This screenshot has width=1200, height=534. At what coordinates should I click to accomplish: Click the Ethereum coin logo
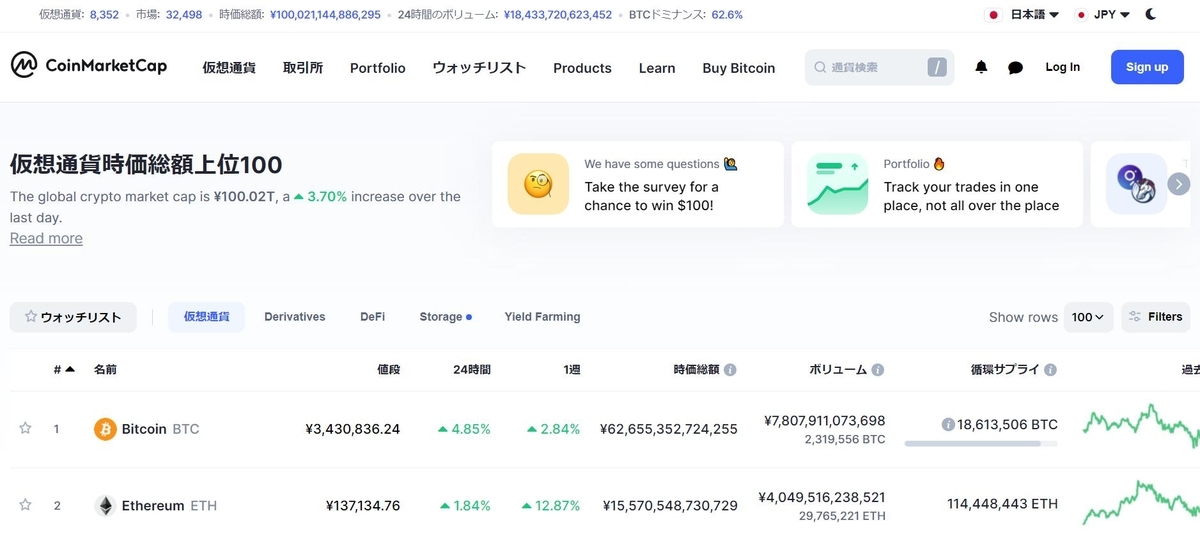click(105, 506)
